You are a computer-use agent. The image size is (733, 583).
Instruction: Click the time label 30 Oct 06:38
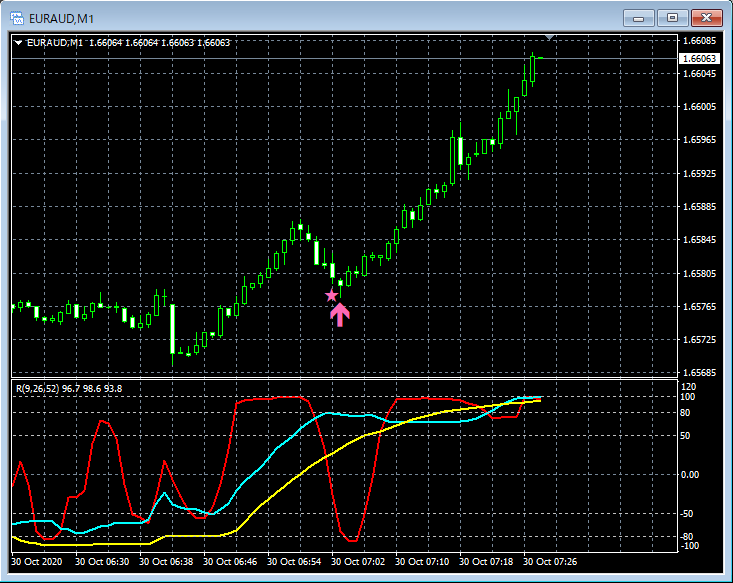(166, 561)
